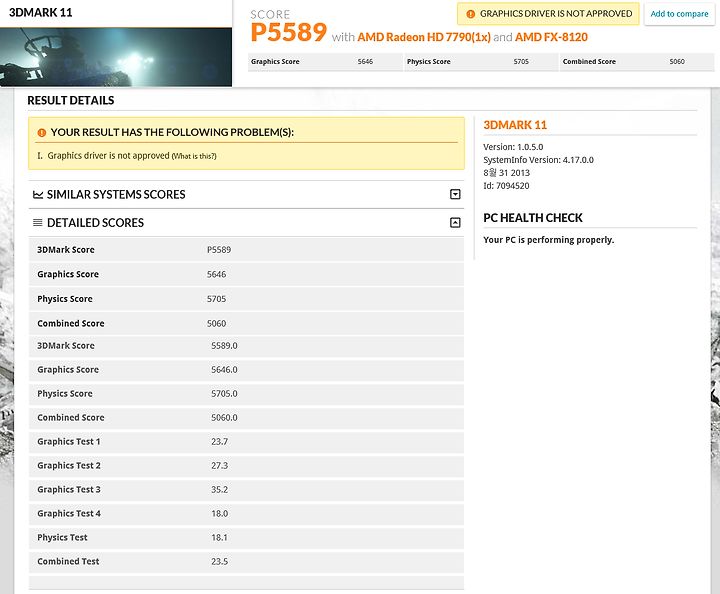Select the Physics Score cell in header bar
This screenshot has height=594, width=720.
coord(481,62)
